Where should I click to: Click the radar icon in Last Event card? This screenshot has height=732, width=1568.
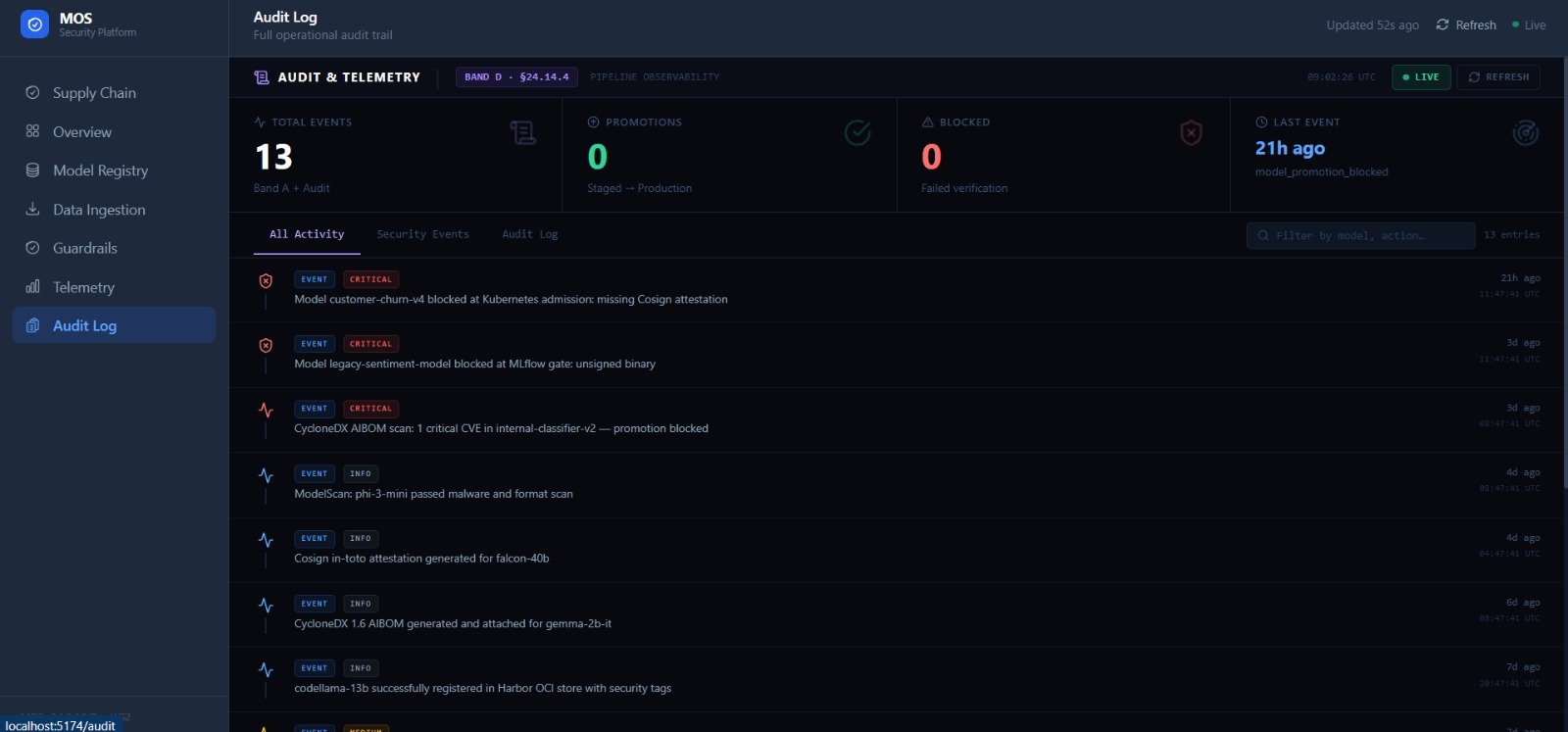1525,132
